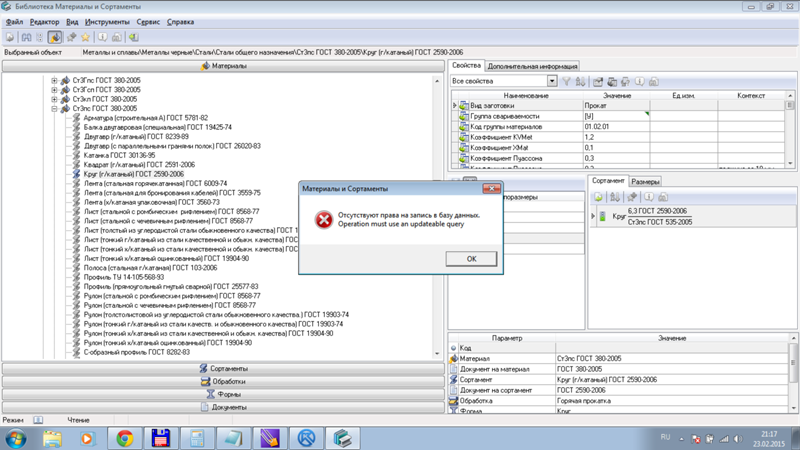800x450 pixels.
Task: Click the Документ на материал parameter row
Action: click(618, 369)
